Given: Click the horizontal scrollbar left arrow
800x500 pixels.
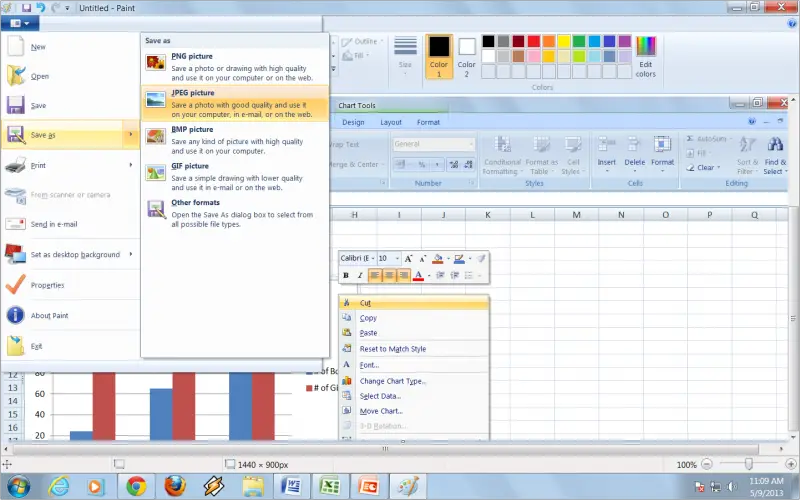Looking at the screenshot, I should pyautogui.click(x=6, y=449).
